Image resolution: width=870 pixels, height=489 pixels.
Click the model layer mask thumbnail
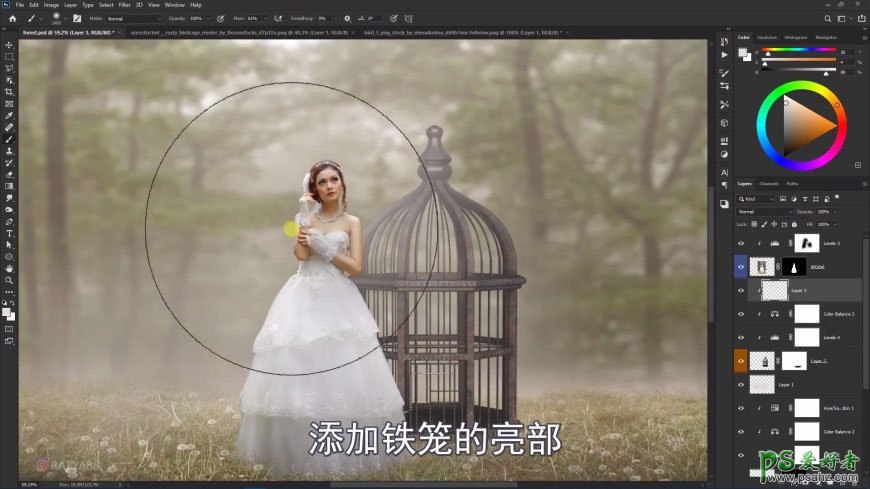point(794,267)
